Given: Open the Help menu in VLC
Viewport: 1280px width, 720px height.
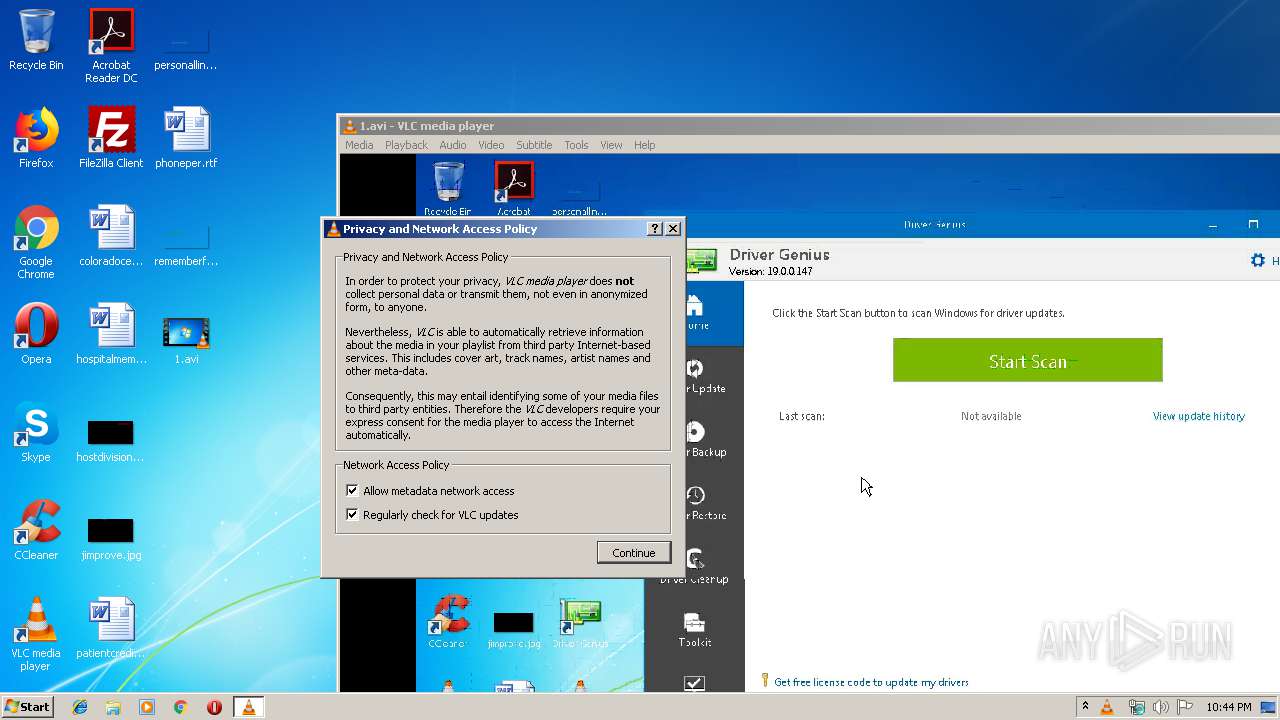Looking at the screenshot, I should click(645, 145).
